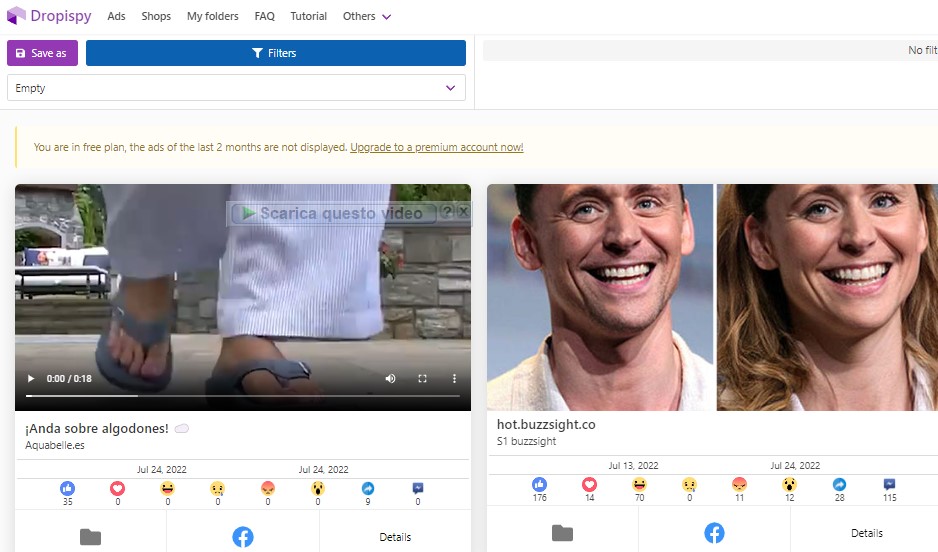
Task: Save buzzsight ad to folder icon
Action: pos(562,533)
